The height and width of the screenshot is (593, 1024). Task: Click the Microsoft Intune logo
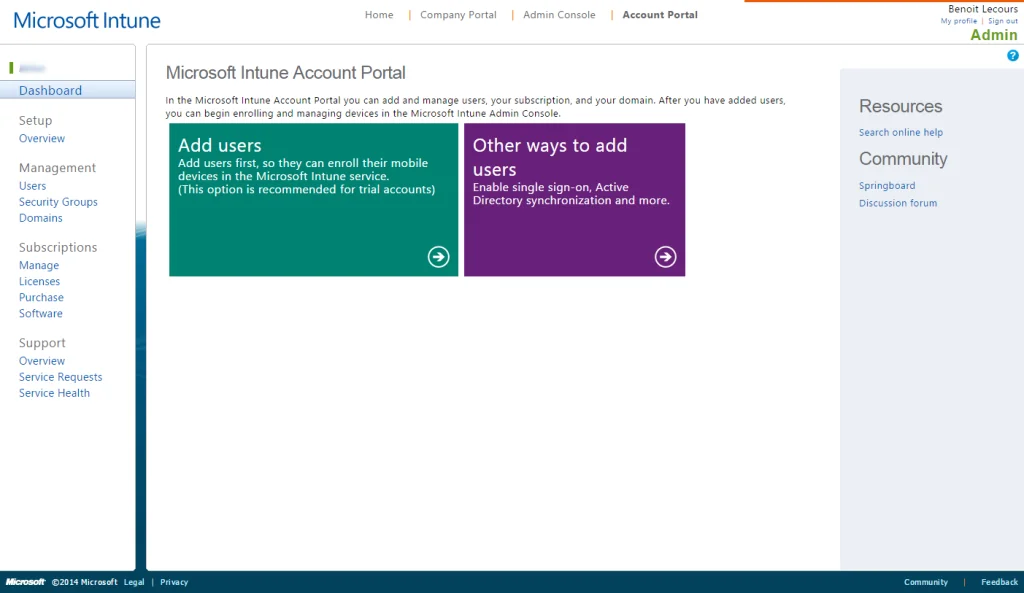click(x=87, y=20)
